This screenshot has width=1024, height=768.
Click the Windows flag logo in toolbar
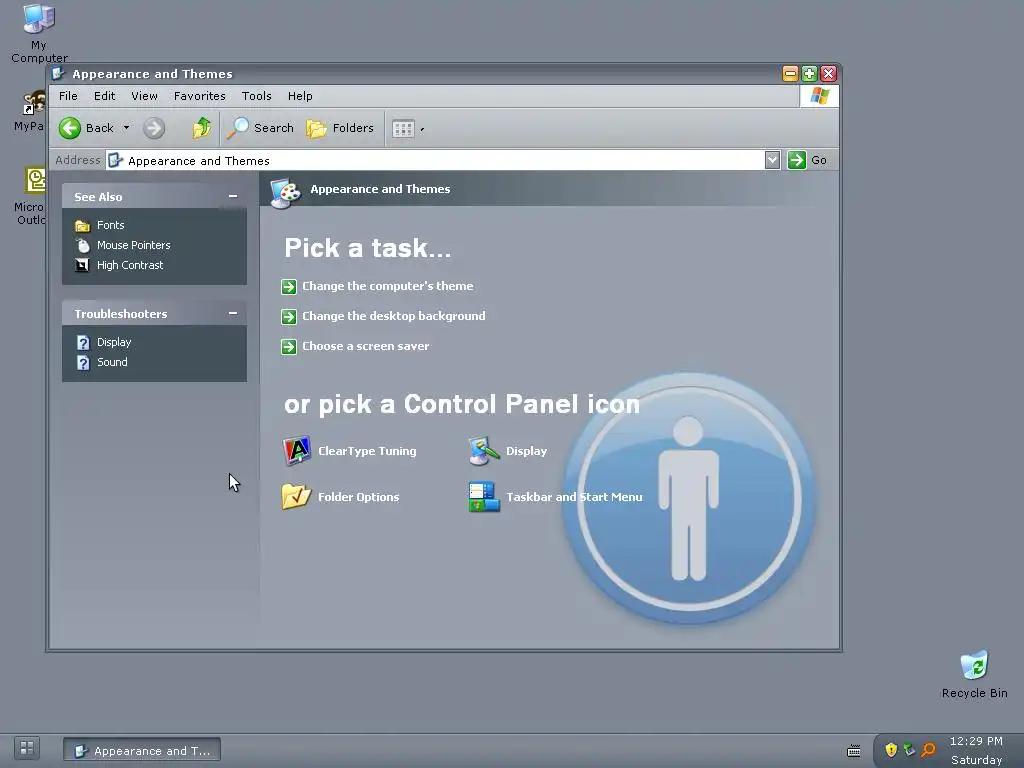[820, 96]
